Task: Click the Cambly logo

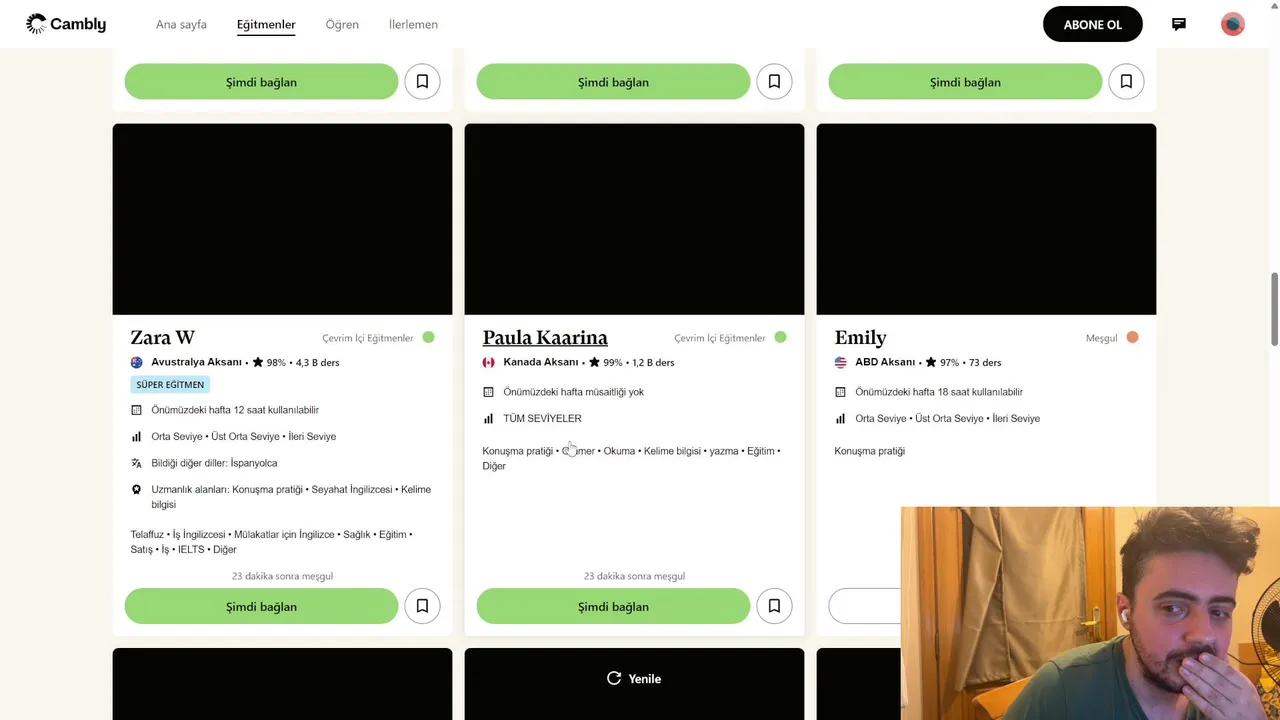Action: tap(66, 24)
